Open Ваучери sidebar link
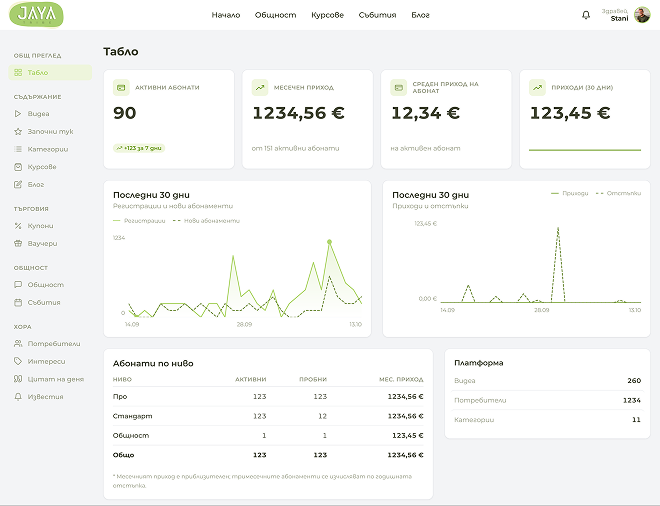Viewport: 660px width, 506px height. 42,243
